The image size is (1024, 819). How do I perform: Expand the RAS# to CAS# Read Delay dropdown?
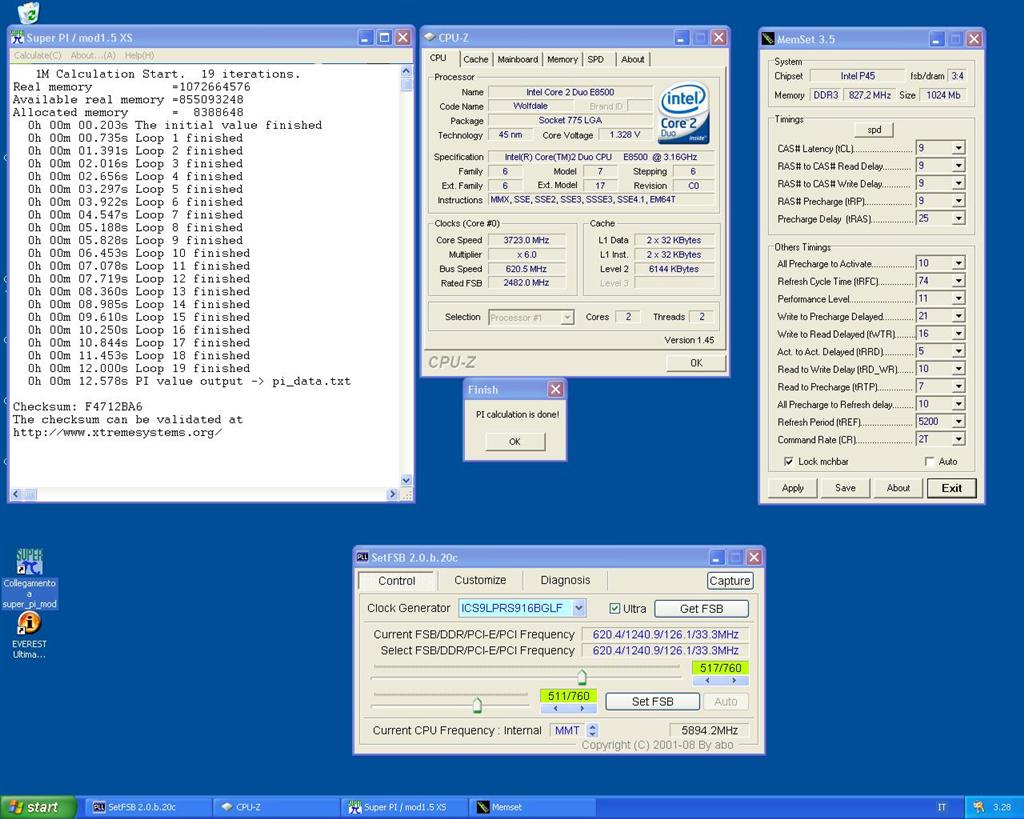tap(958, 166)
